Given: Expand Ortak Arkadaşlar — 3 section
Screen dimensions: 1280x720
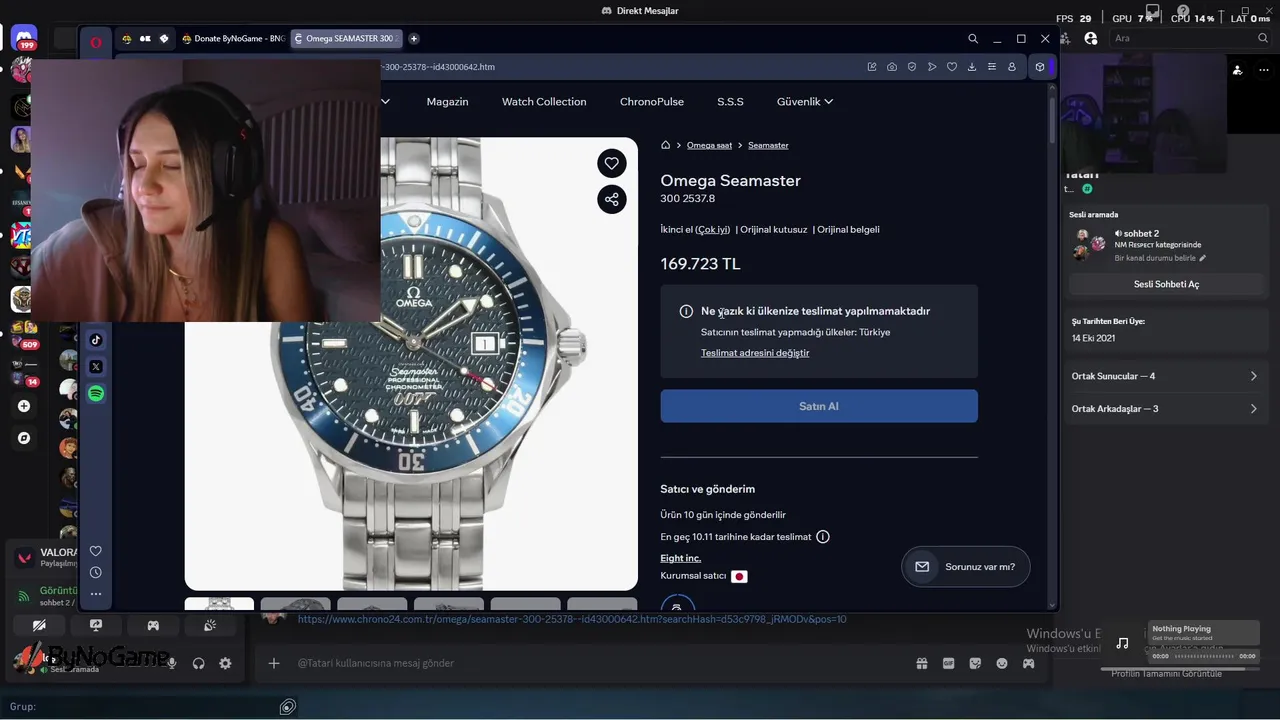Looking at the screenshot, I should point(1164,409).
